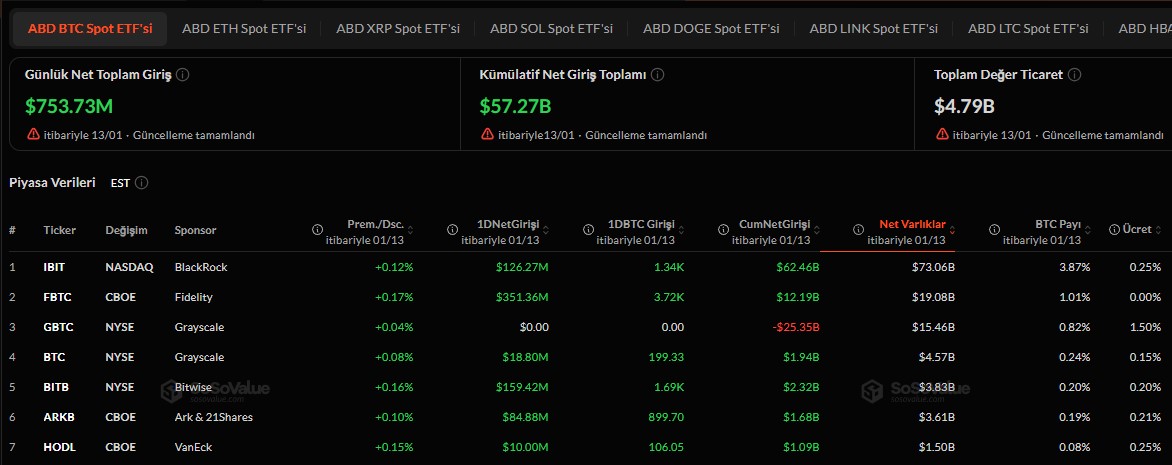Click info icon left of CumNetGirişi header
This screenshot has width=1172, height=465.
pyautogui.click(x=722, y=230)
